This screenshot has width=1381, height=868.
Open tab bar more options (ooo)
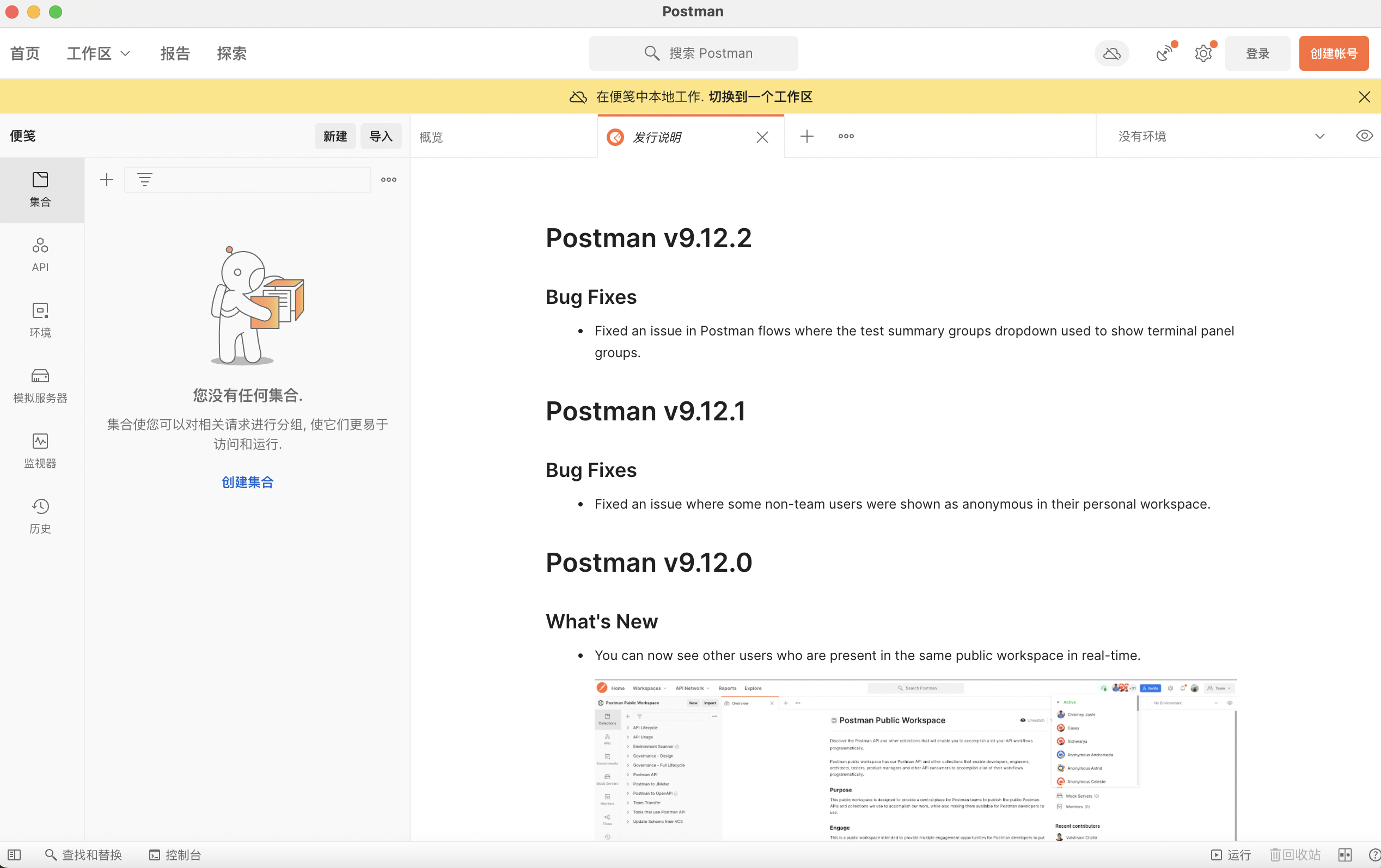point(846,136)
